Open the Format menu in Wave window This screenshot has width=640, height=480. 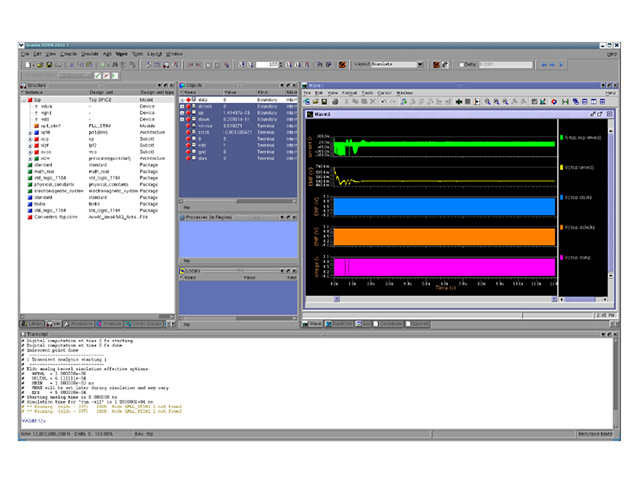pos(349,92)
